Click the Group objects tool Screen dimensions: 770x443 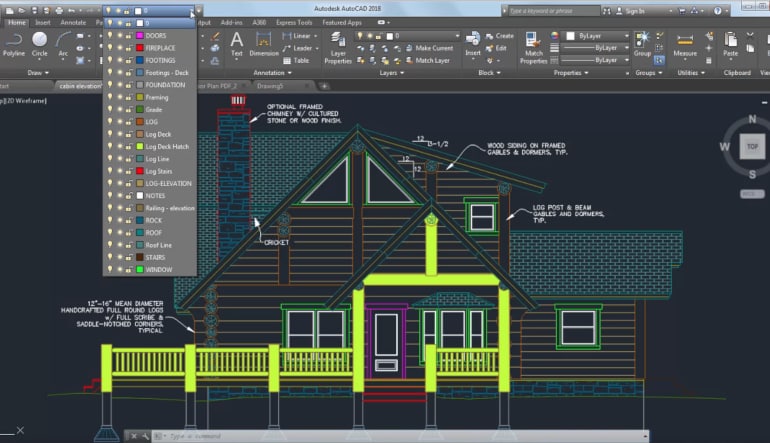pos(642,44)
